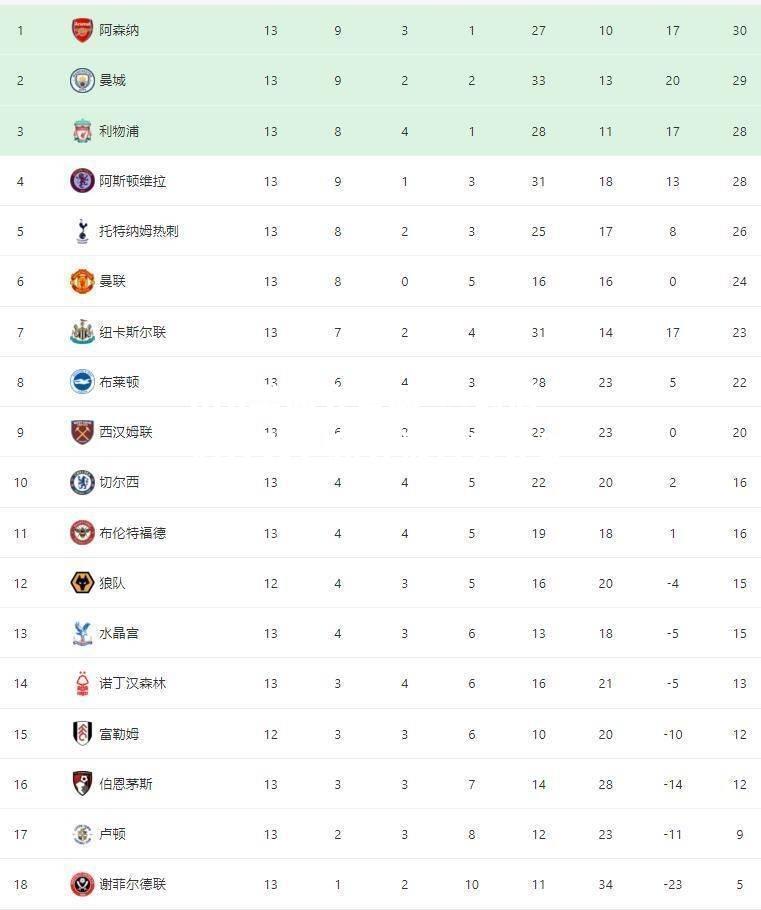Click Arsenal's 30 points value
The height and width of the screenshot is (910, 761).
[x=739, y=30]
